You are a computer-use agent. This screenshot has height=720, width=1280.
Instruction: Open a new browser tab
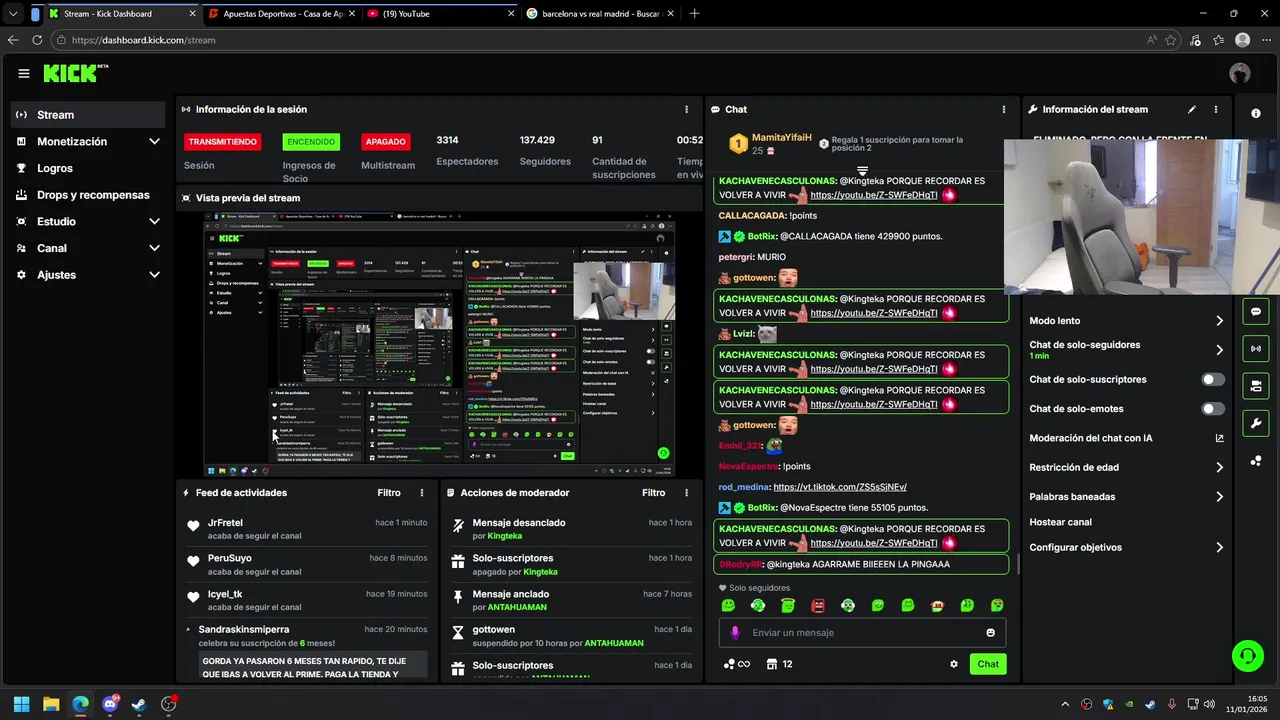694,14
